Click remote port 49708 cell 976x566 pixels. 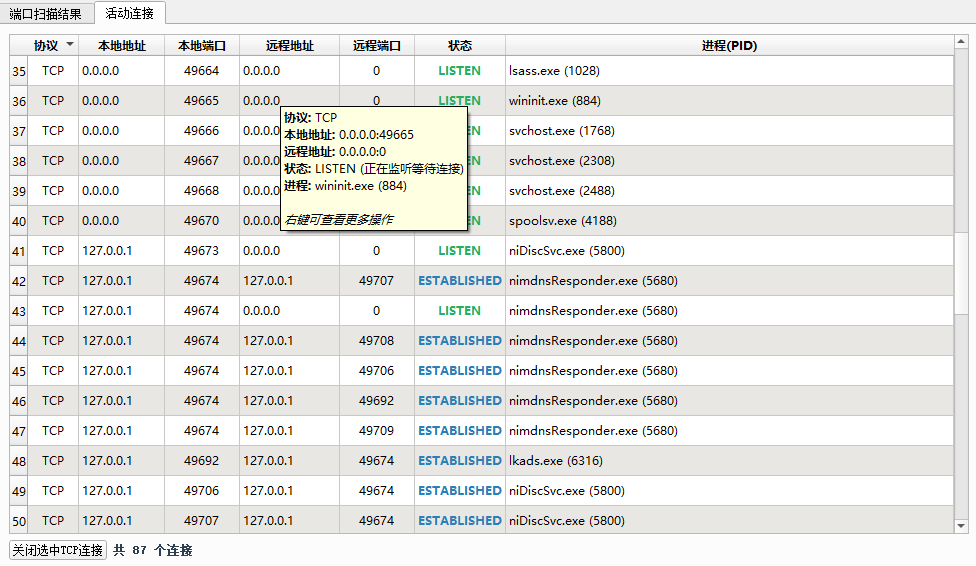coord(377,341)
